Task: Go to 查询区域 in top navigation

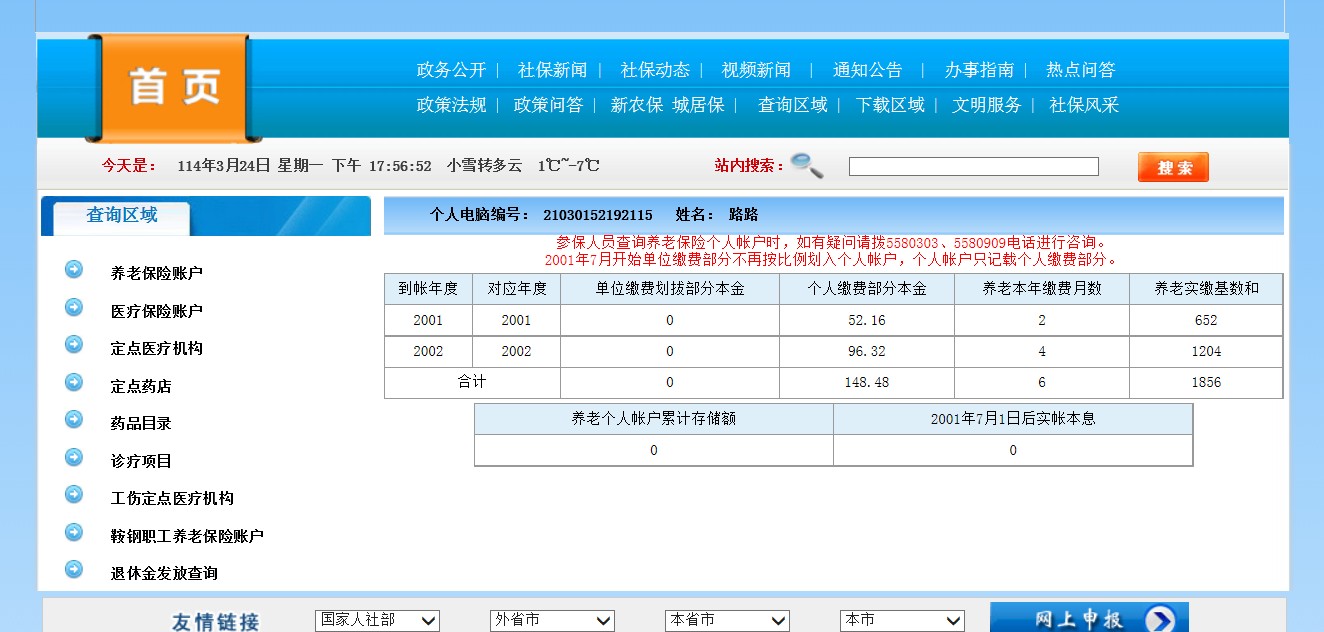Action: (x=793, y=105)
